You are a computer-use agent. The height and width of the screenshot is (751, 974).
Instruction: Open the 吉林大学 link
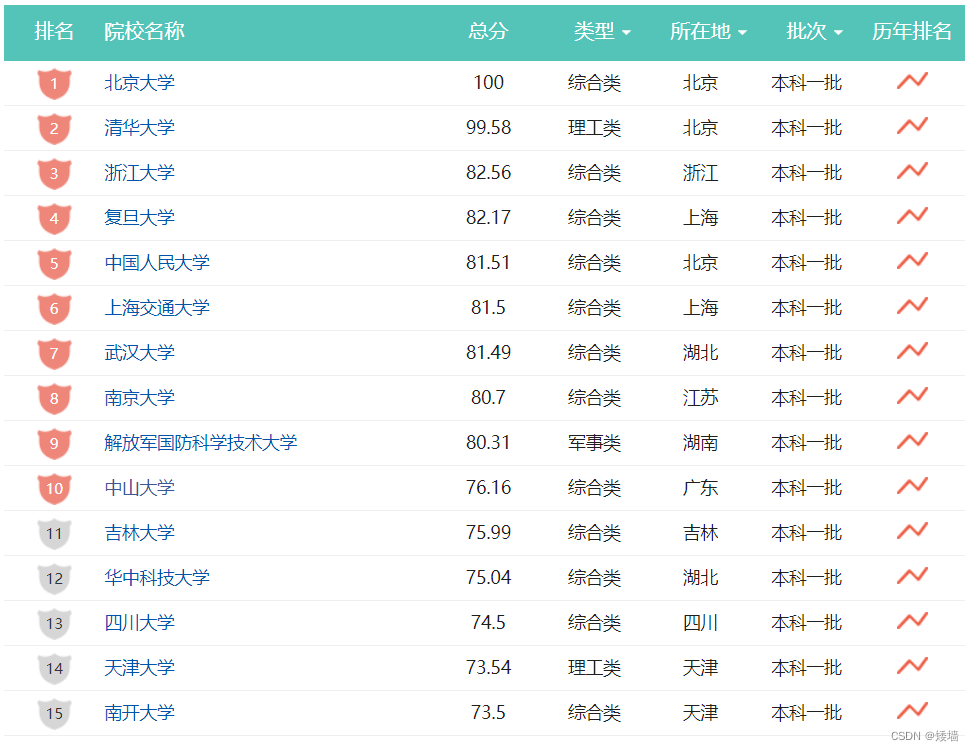click(140, 533)
